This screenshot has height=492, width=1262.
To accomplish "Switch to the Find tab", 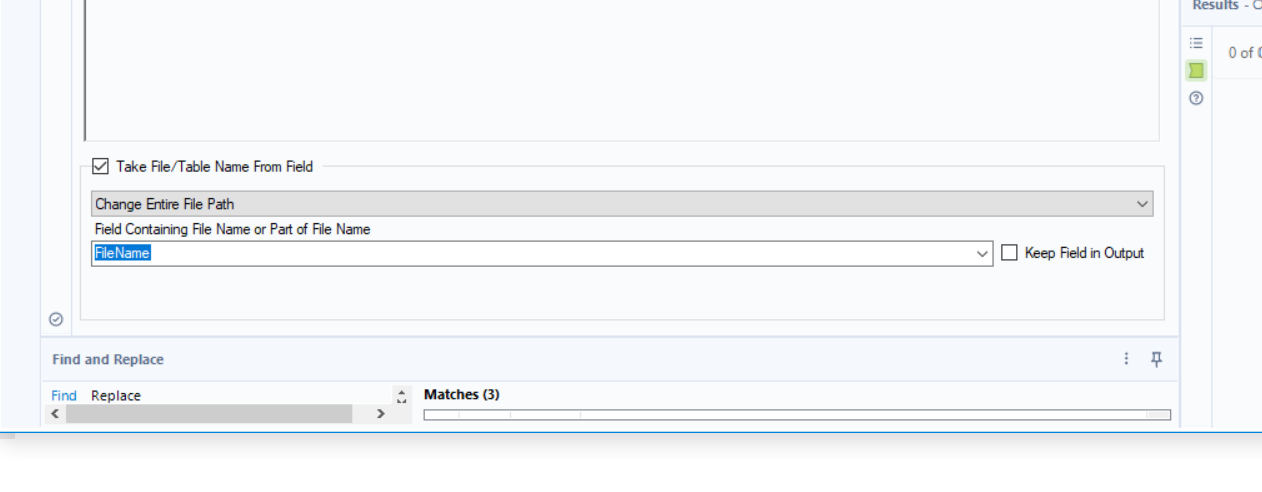I will (x=64, y=396).
